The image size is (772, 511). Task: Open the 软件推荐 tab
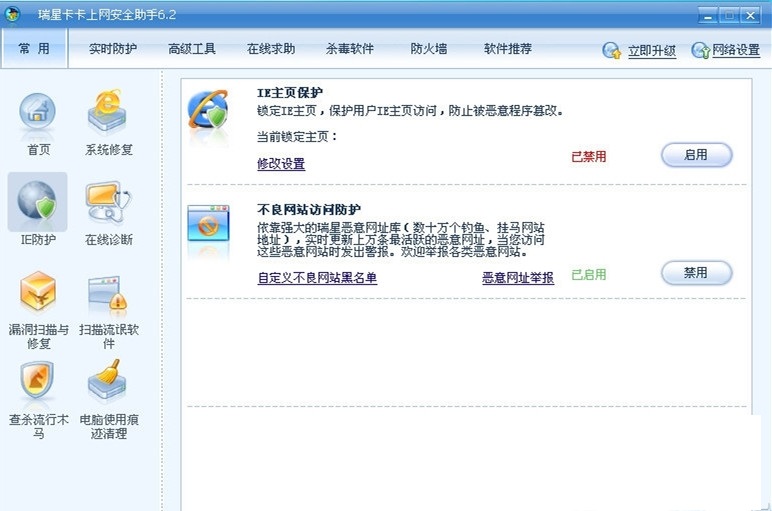coord(508,49)
